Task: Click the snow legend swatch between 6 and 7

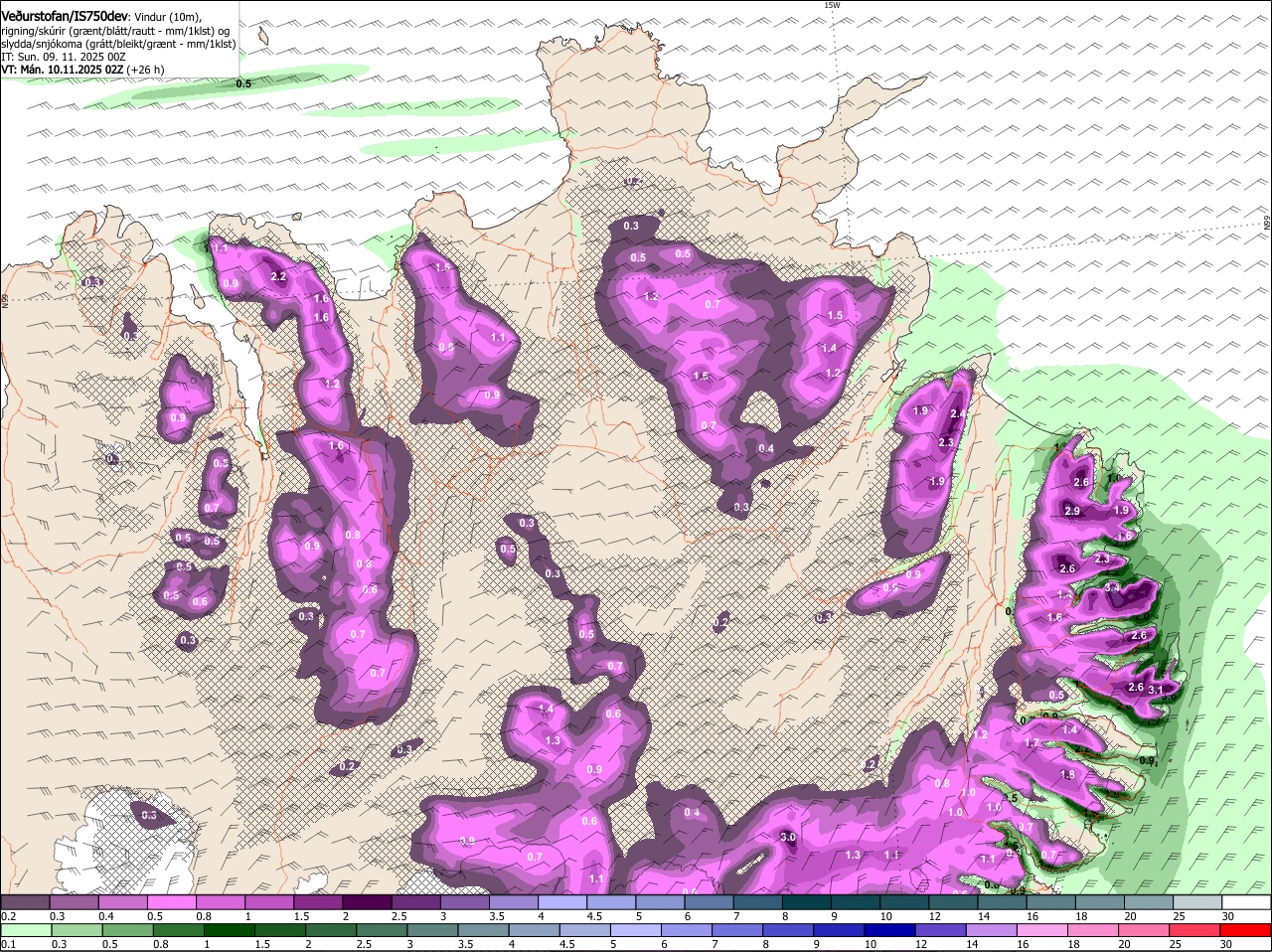Action: (710, 901)
